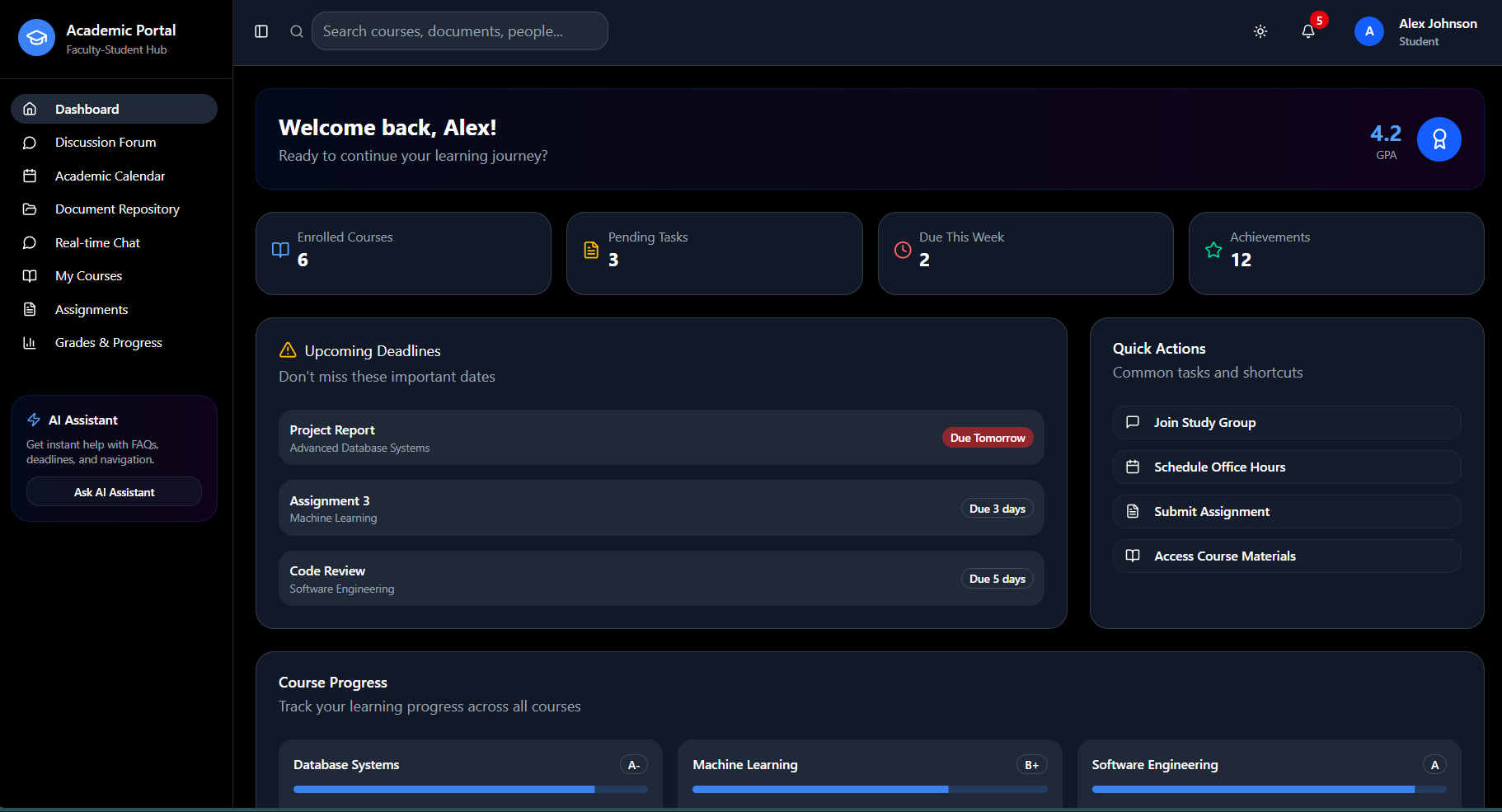1502x812 pixels.
Task: Click the Machine Learning progress bar
Action: (x=870, y=790)
